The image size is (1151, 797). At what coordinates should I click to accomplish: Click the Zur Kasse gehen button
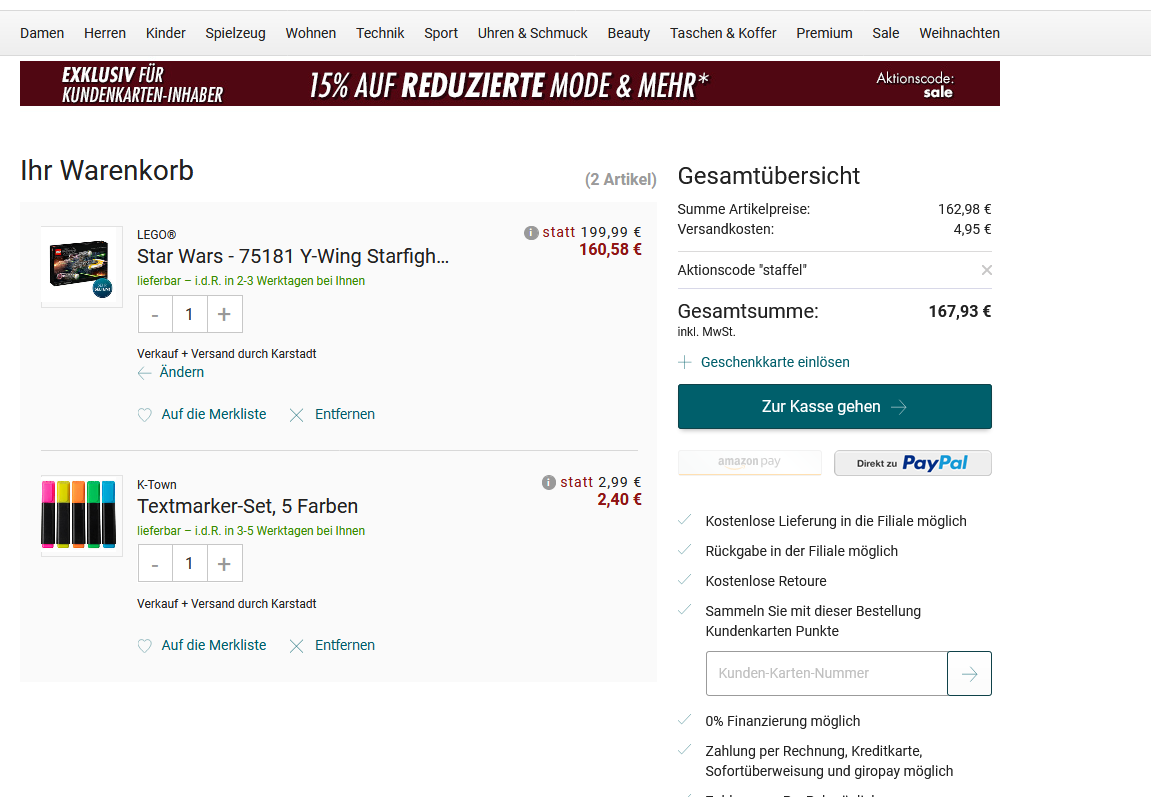click(834, 407)
